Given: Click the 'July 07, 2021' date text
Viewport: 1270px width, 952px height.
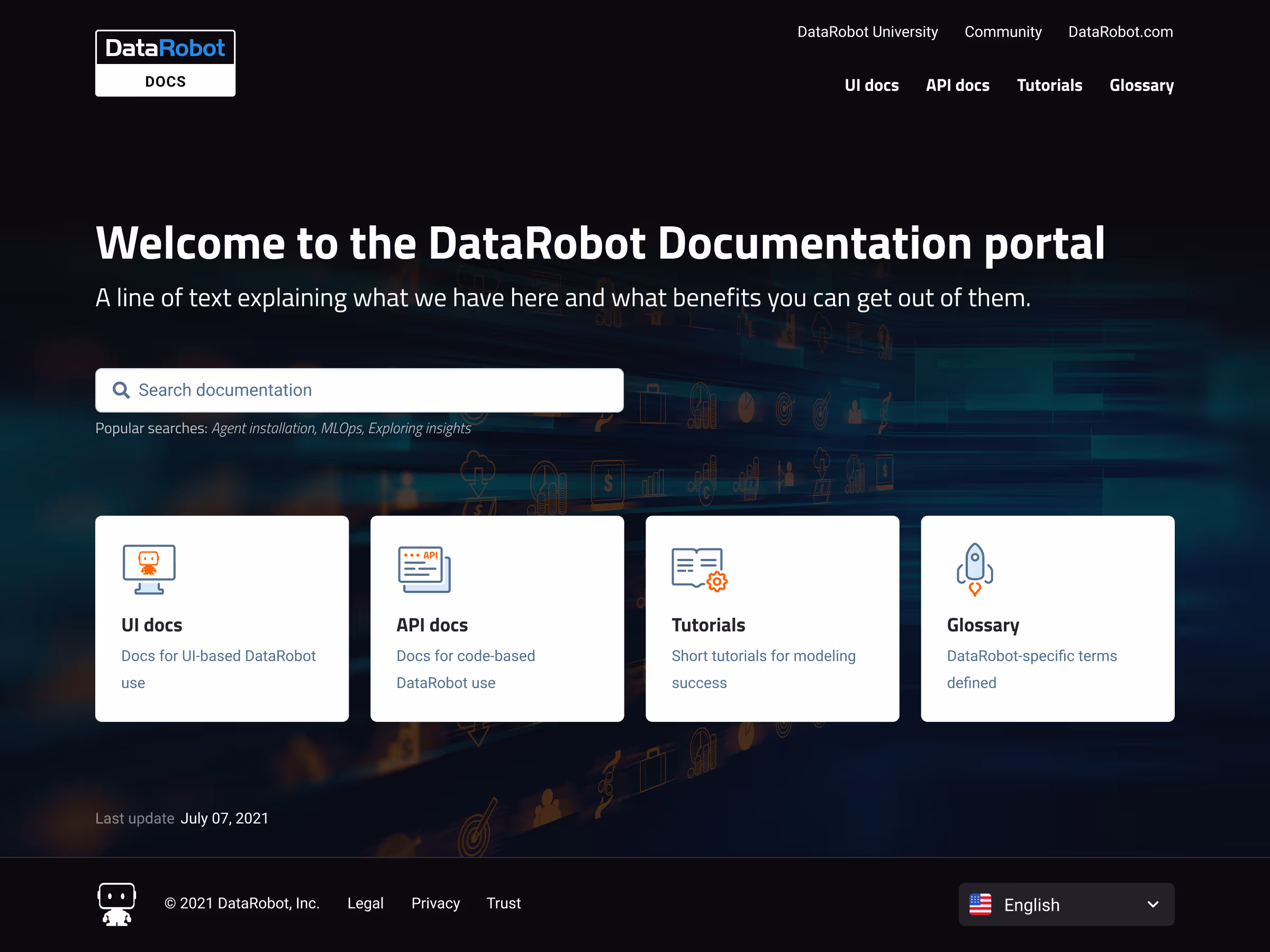Looking at the screenshot, I should pos(224,818).
